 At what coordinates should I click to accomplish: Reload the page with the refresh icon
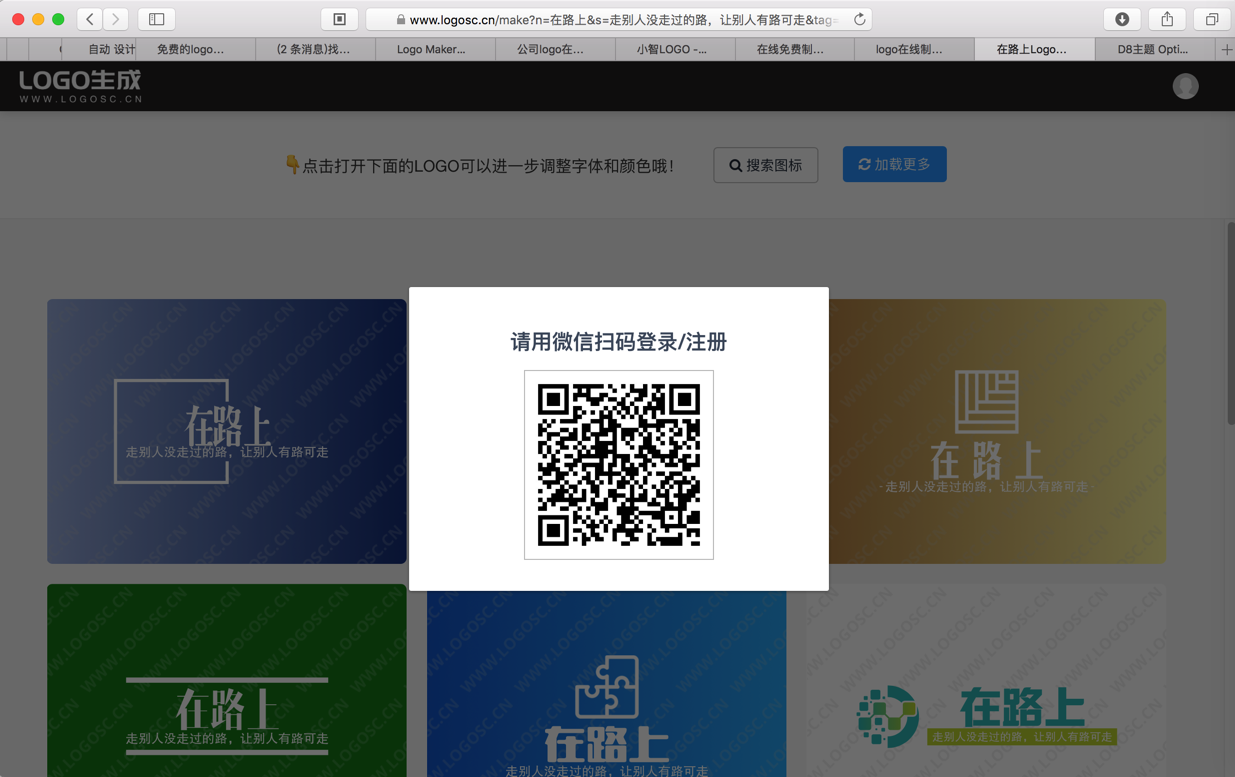(x=859, y=19)
